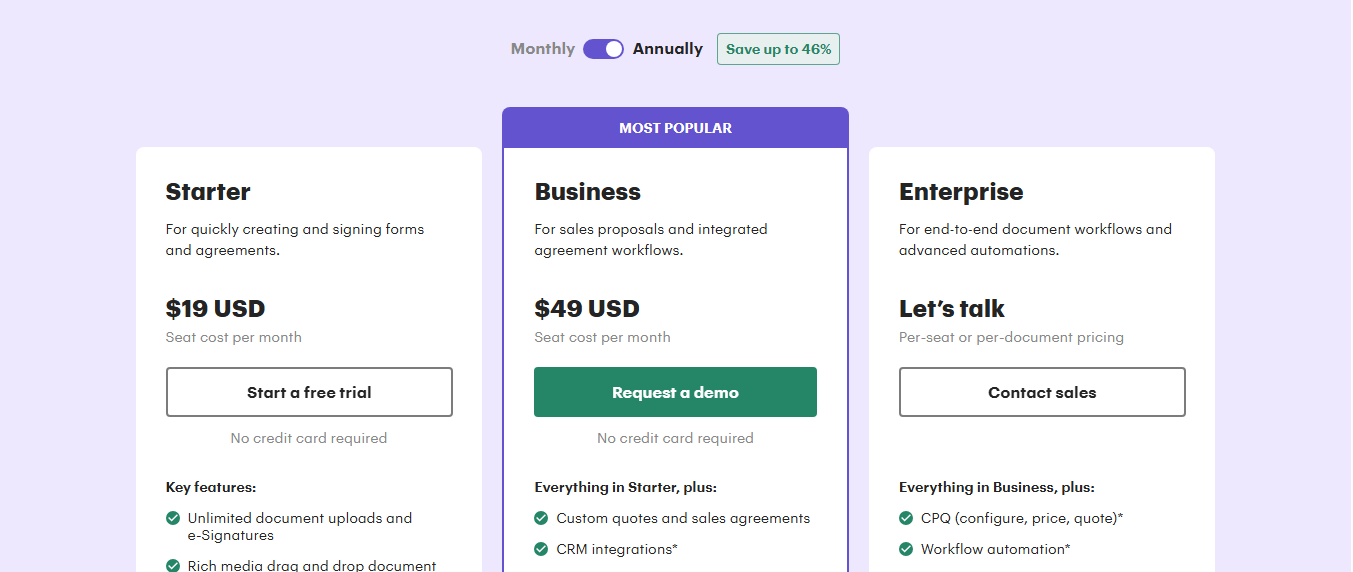Click the Enterprise plan heading
The width and height of the screenshot is (1353, 572).
pyautogui.click(x=961, y=192)
